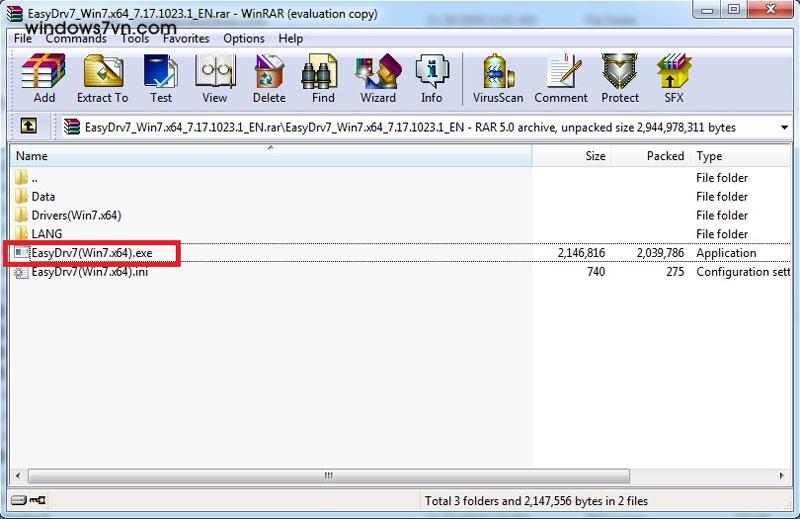The height and width of the screenshot is (519, 800).
Task: Go up one folder level button
Action: tap(29, 127)
